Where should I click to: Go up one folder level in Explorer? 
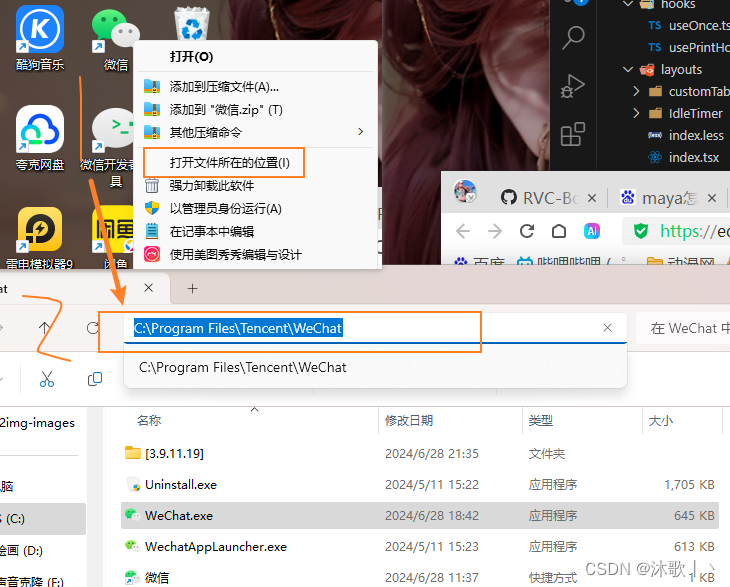click(44, 328)
